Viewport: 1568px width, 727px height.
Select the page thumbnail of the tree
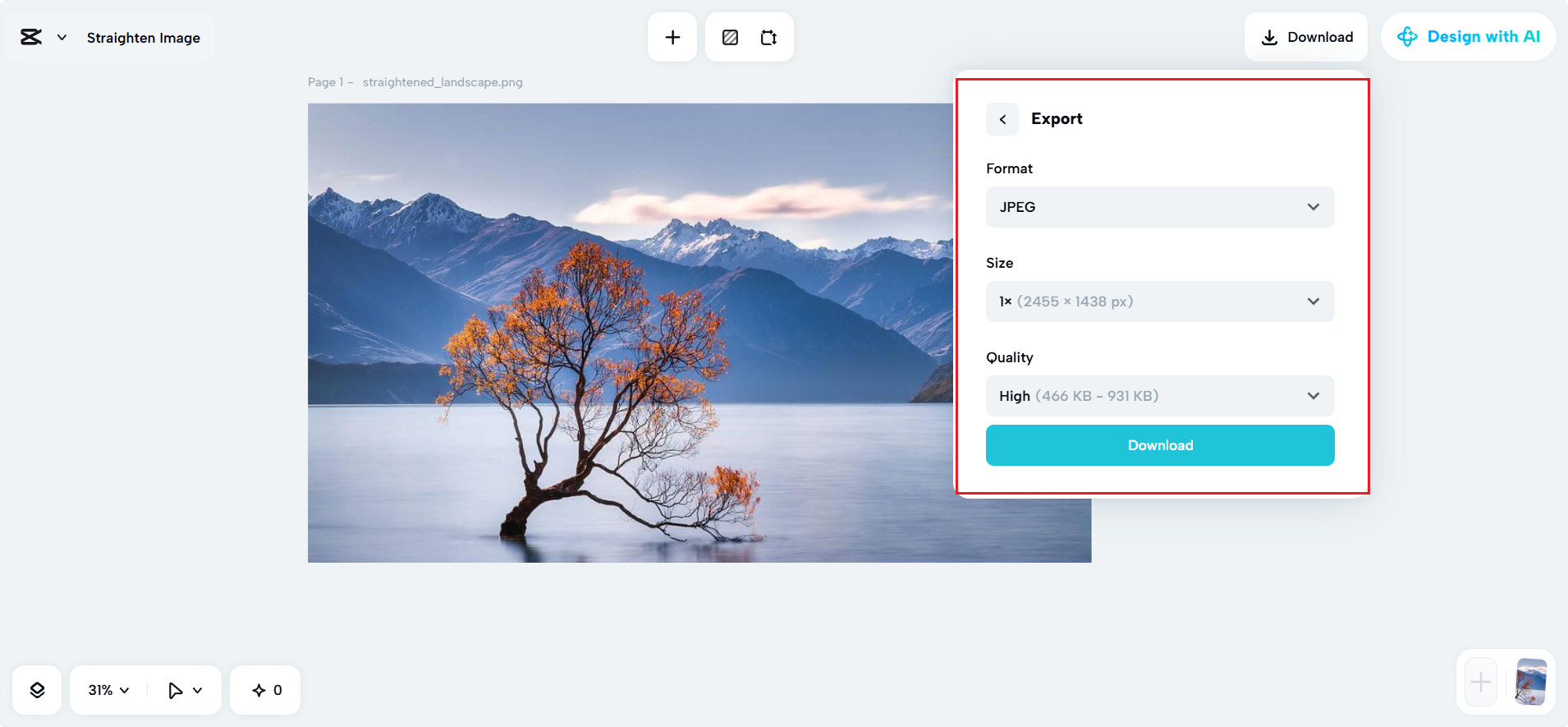[x=1531, y=682]
